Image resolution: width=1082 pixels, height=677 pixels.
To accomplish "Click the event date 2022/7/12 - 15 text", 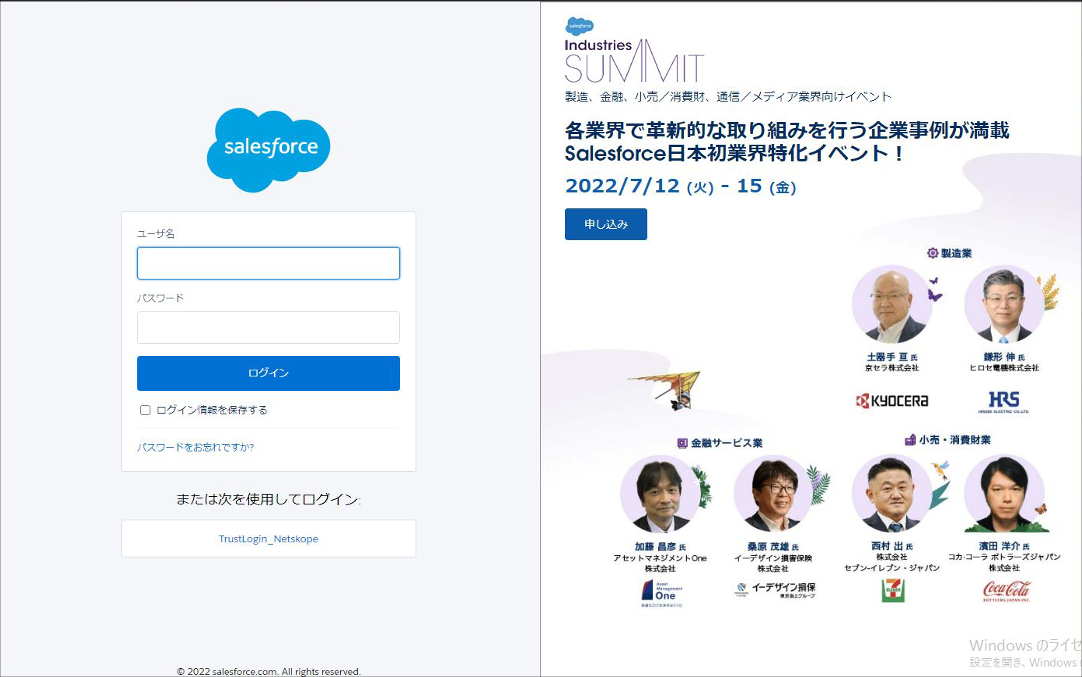I will click(x=680, y=186).
